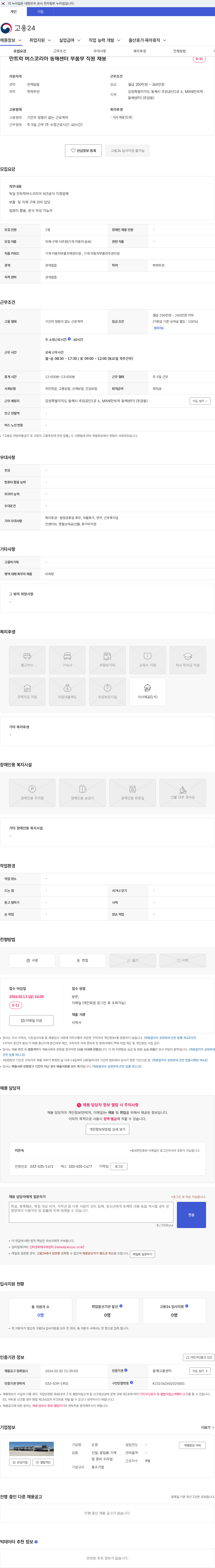Click the 관심기업 star button
The width and height of the screenshot is (215, 1568).
coord(20,1462)
